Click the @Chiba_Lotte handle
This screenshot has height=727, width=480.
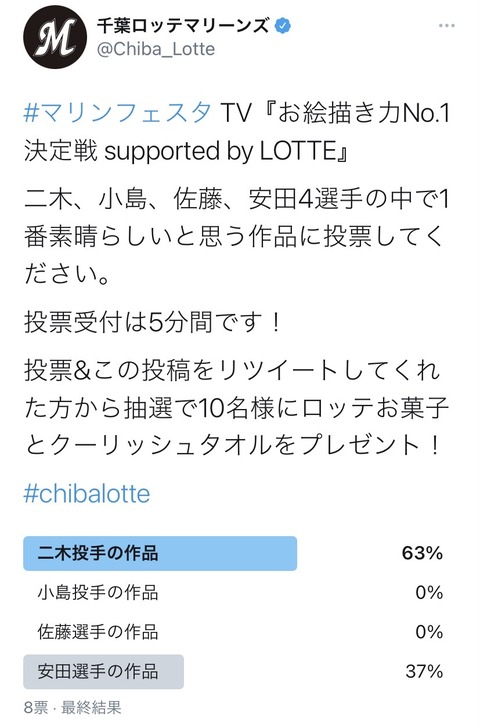[156, 49]
